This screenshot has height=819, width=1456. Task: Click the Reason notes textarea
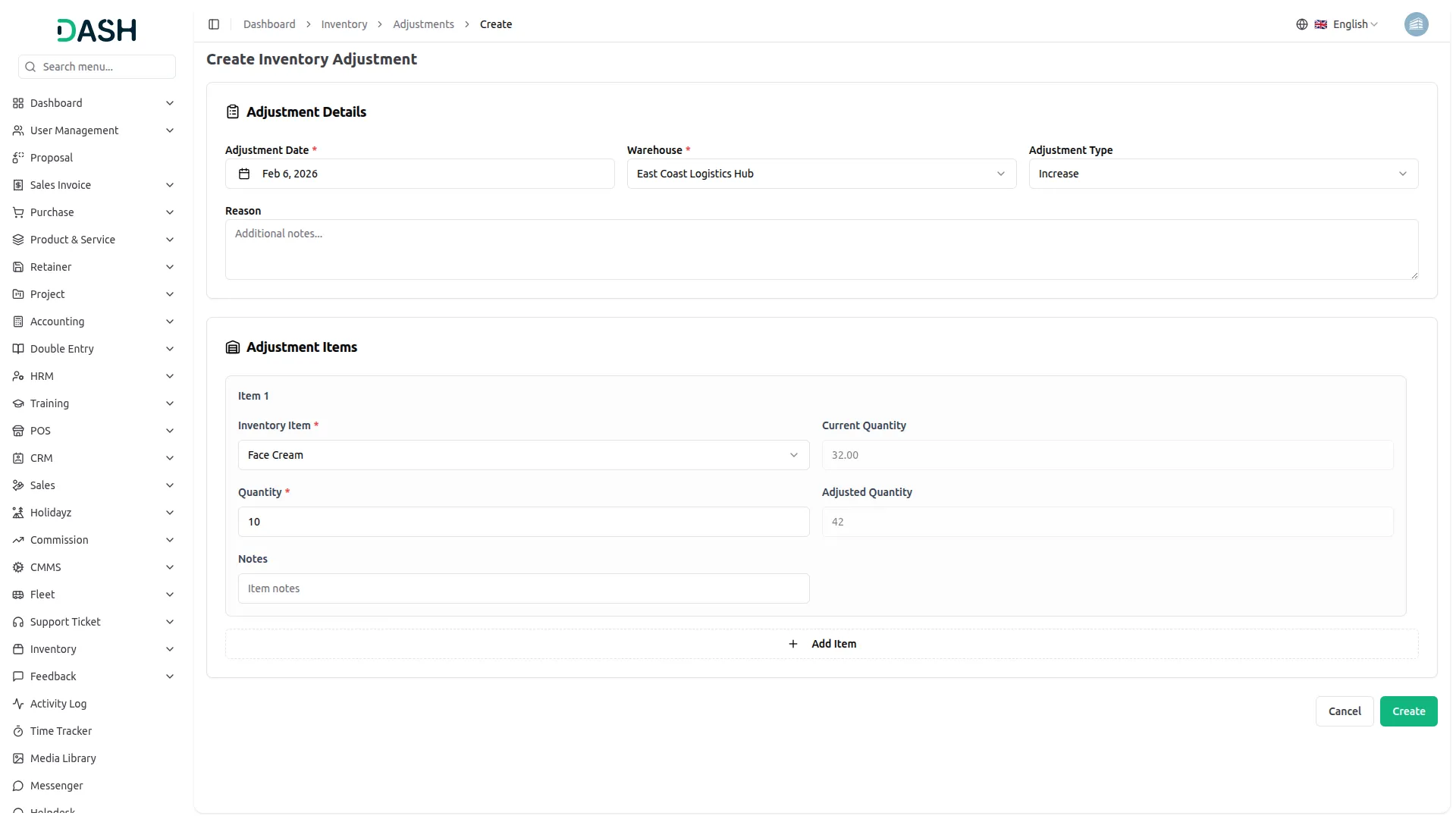(x=821, y=249)
